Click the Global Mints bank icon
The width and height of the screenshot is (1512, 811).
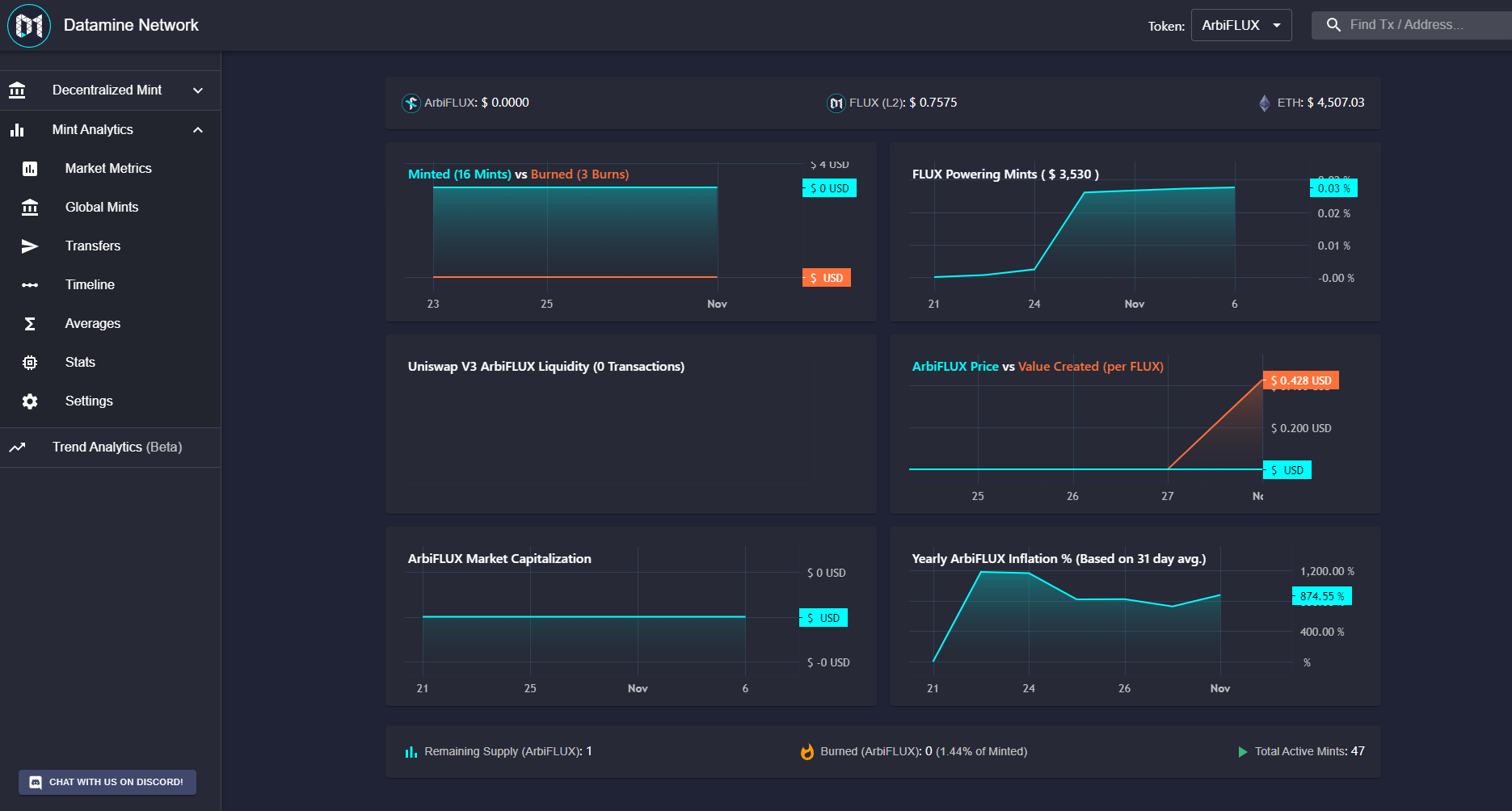point(30,208)
